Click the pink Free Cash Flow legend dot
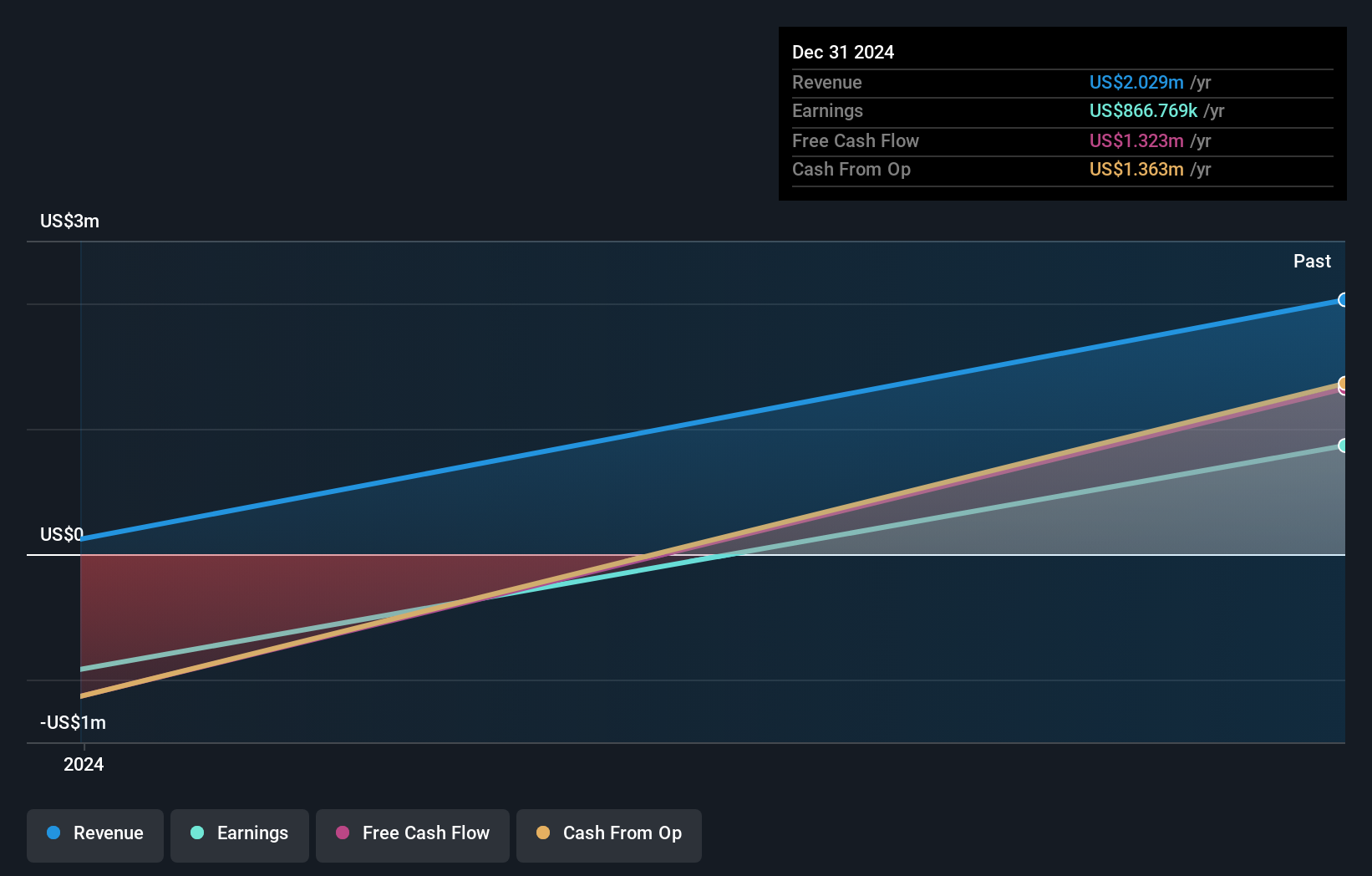 343,833
